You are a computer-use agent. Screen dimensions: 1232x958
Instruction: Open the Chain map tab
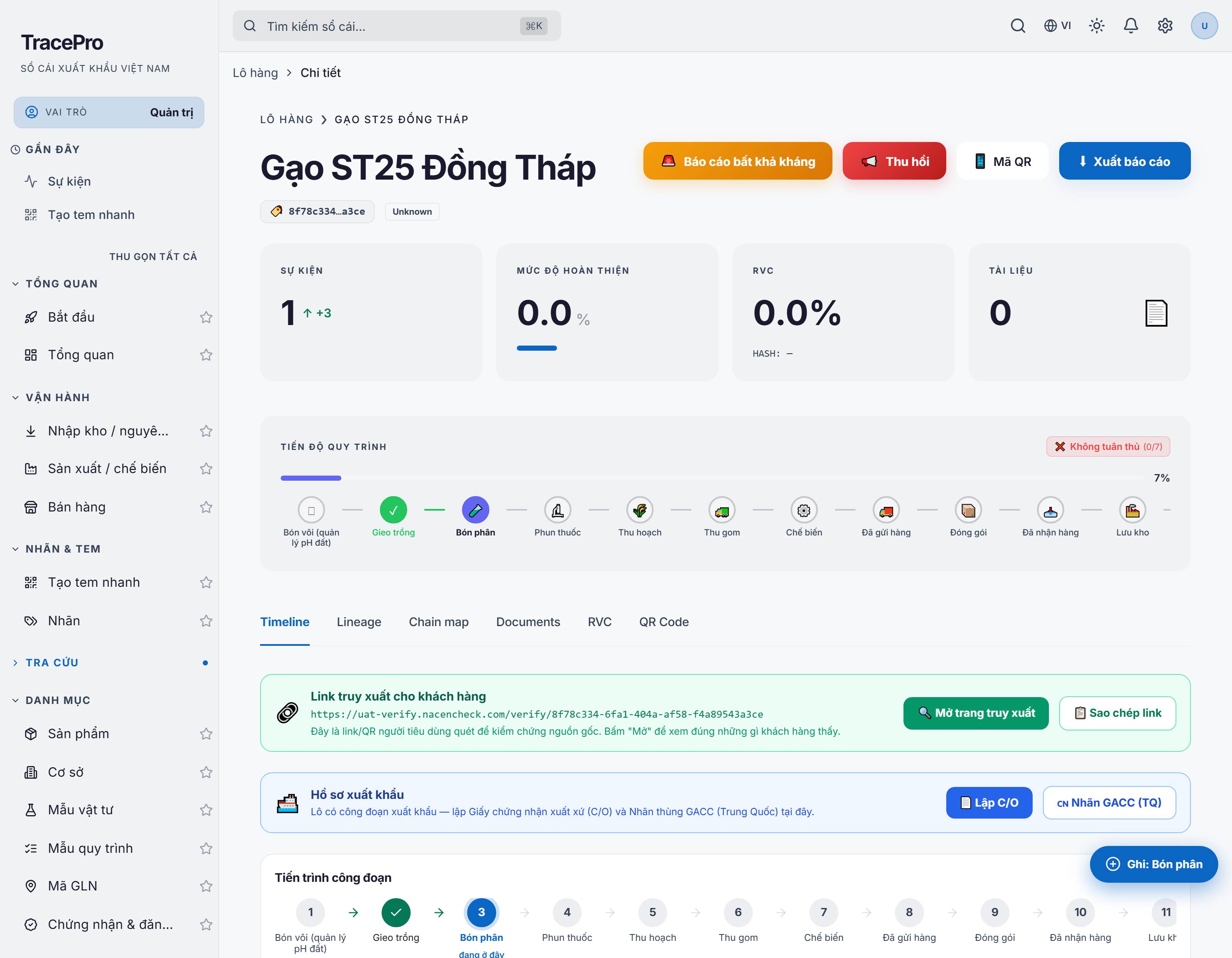(x=438, y=622)
